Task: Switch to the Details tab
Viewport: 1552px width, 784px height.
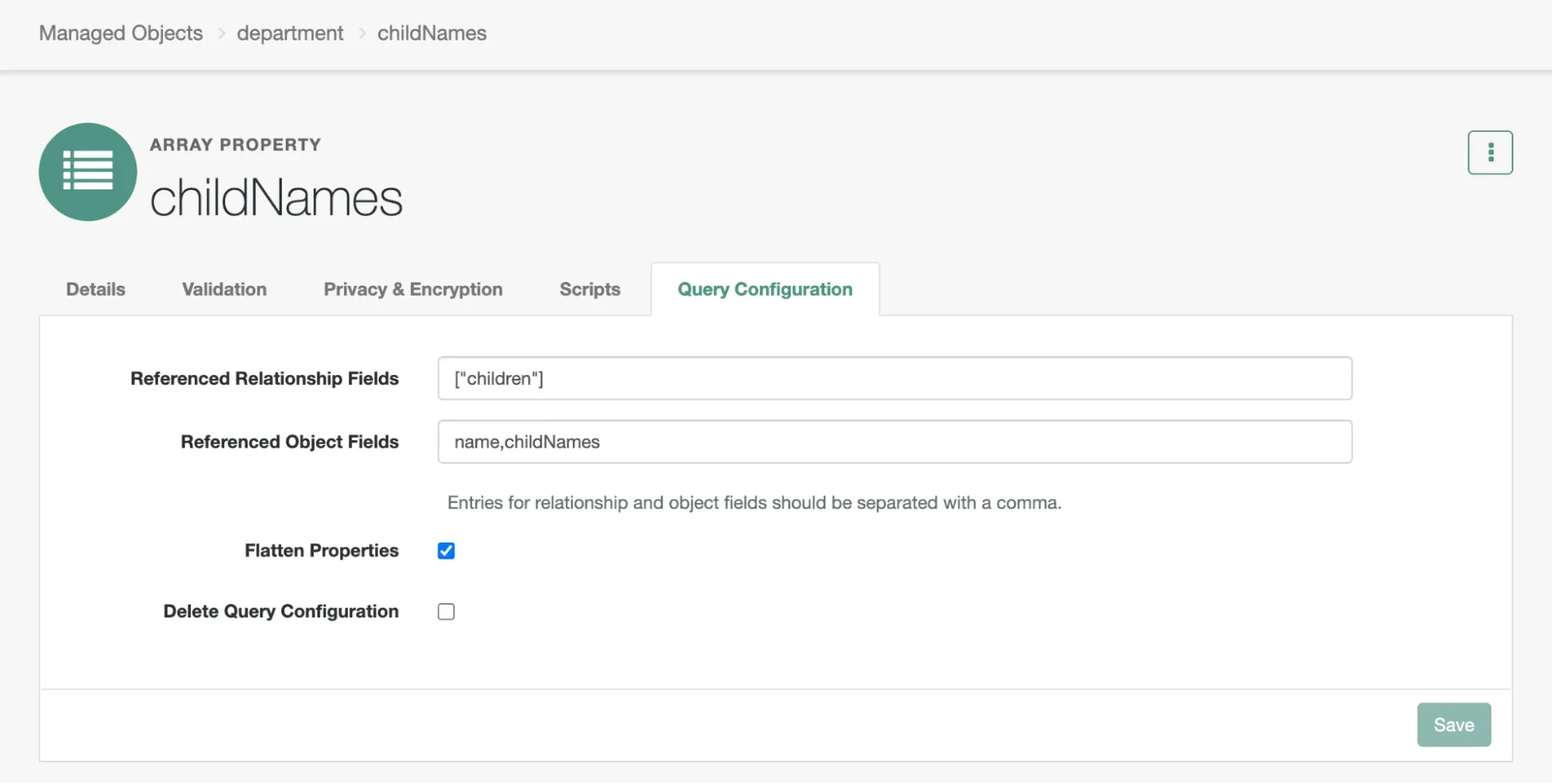Action: pos(95,290)
